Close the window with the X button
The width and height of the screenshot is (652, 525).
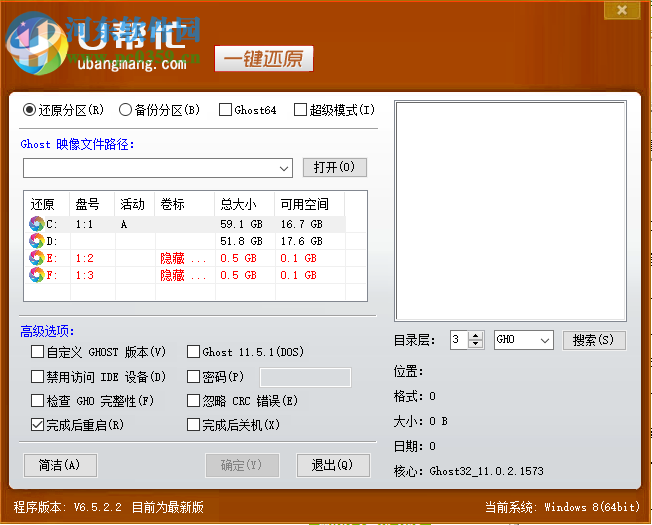(x=622, y=10)
